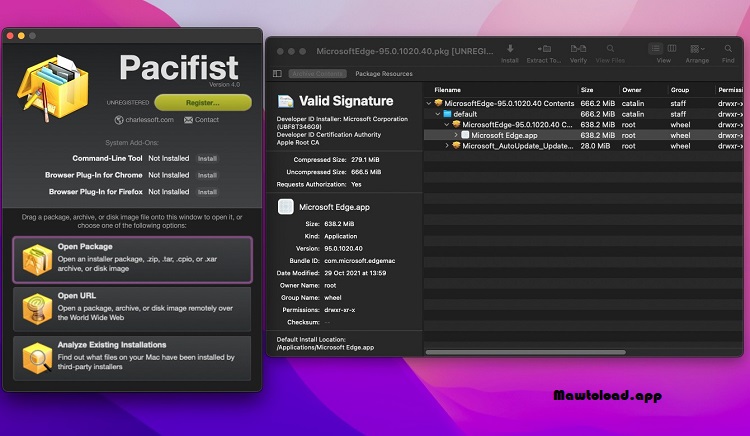Viewport: 750px width, 436px height.
Task: Click the Bundle ID value com.microsoft.edgemac
Action: [360, 261]
